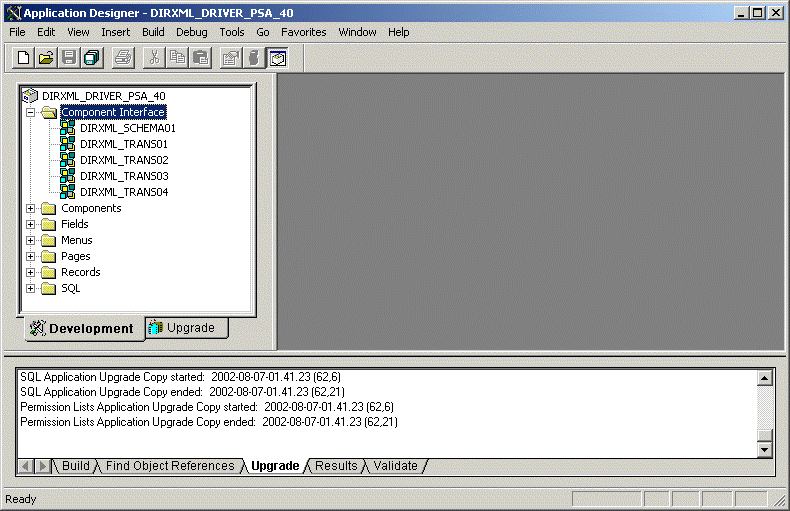The width and height of the screenshot is (790, 511).
Task: Switch to the Development workspace tab
Action: 85,329
